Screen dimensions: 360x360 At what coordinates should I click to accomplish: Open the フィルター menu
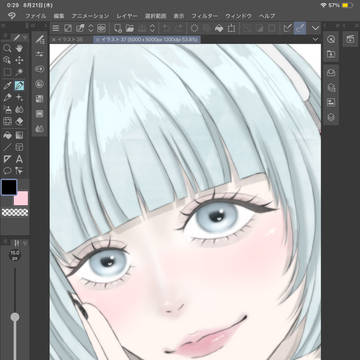[x=205, y=16]
